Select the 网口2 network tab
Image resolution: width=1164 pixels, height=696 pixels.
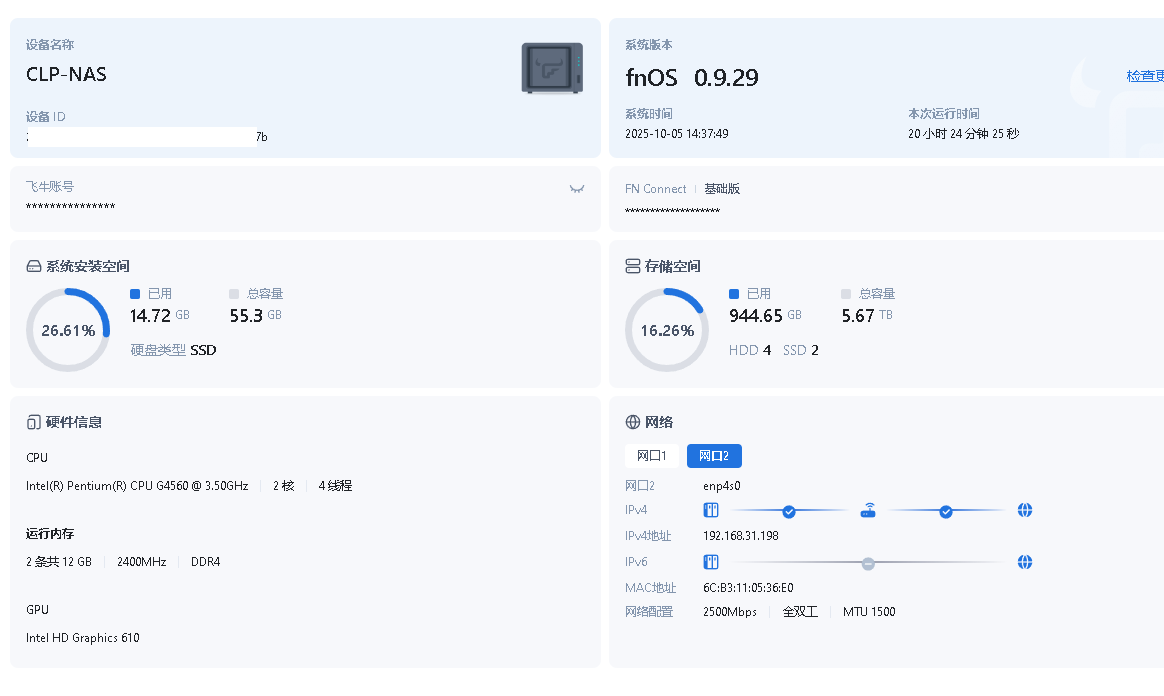pos(714,456)
